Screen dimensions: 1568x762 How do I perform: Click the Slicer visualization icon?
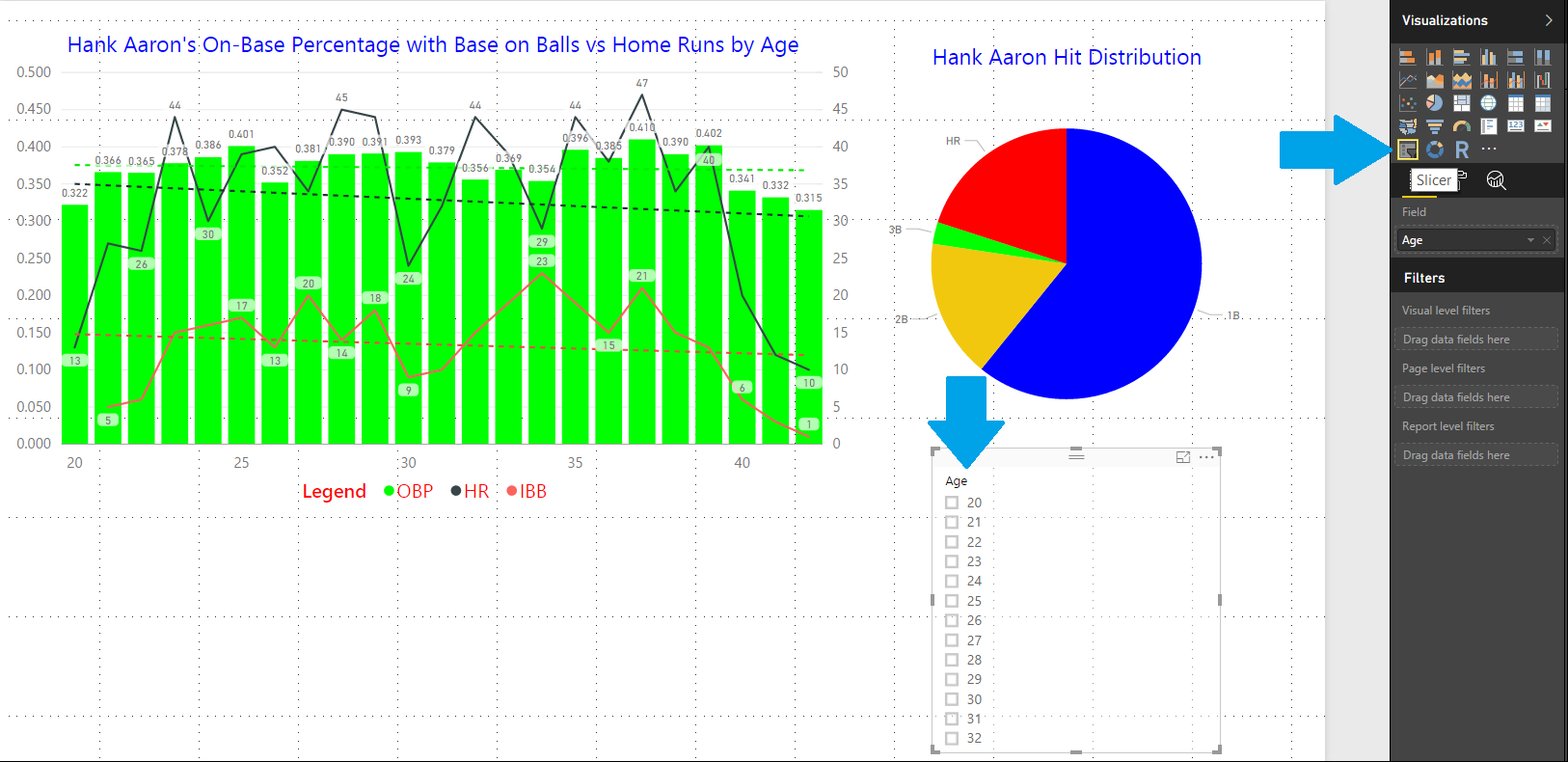coord(1408,150)
